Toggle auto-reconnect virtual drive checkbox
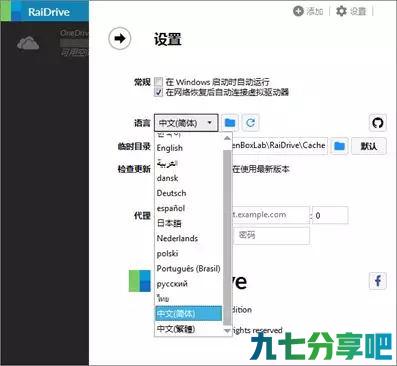Image resolution: width=397 pixels, height=366 pixels. [159, 92]
